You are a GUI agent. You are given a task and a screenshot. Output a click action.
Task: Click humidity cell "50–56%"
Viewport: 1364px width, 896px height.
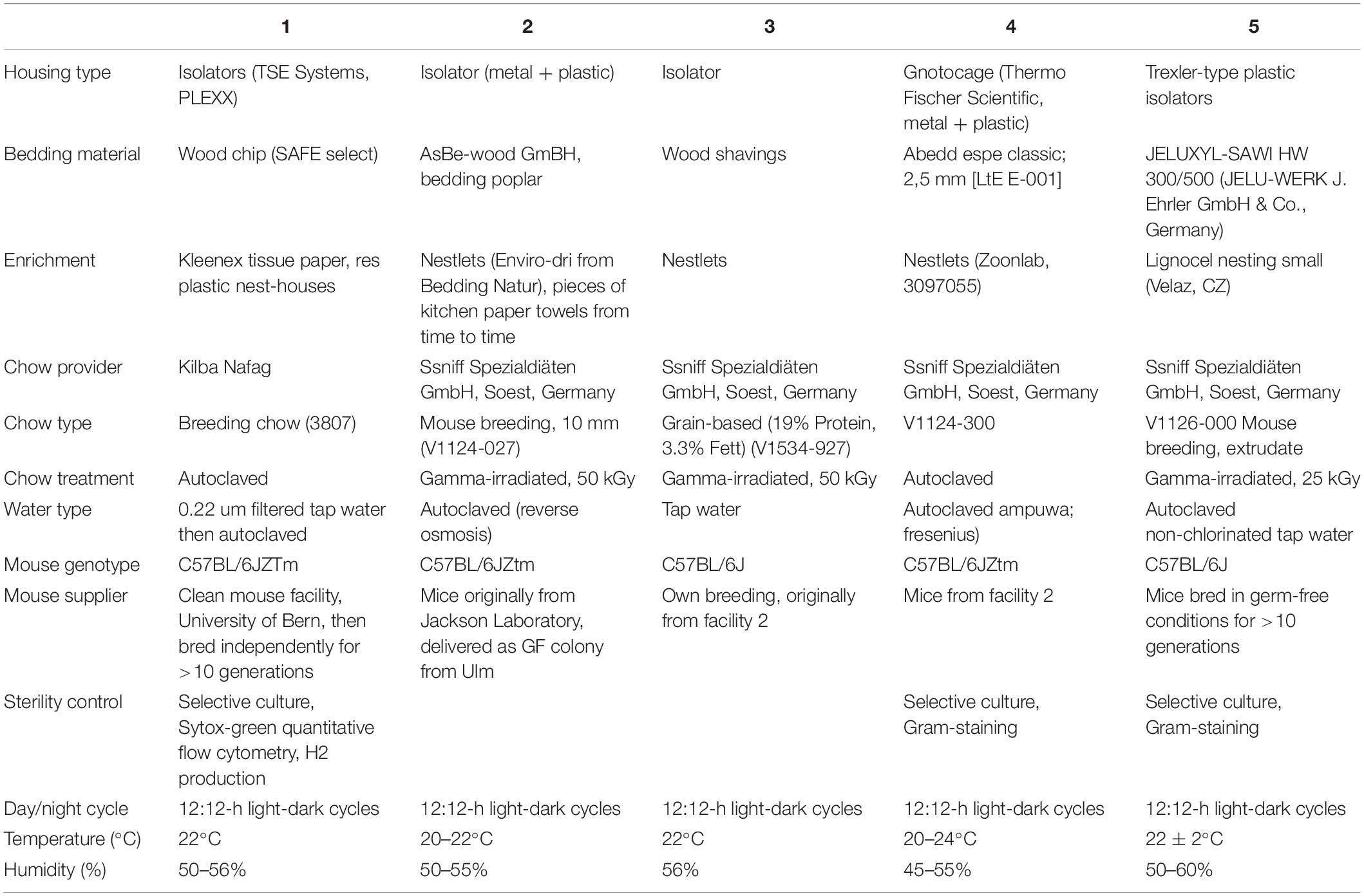click(213, 870)
